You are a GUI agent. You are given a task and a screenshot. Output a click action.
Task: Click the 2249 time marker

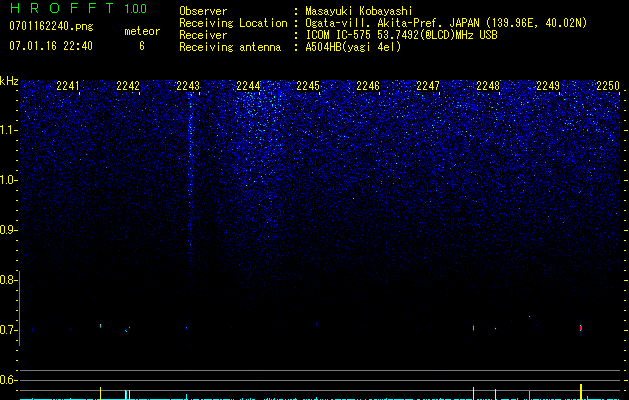548,86
